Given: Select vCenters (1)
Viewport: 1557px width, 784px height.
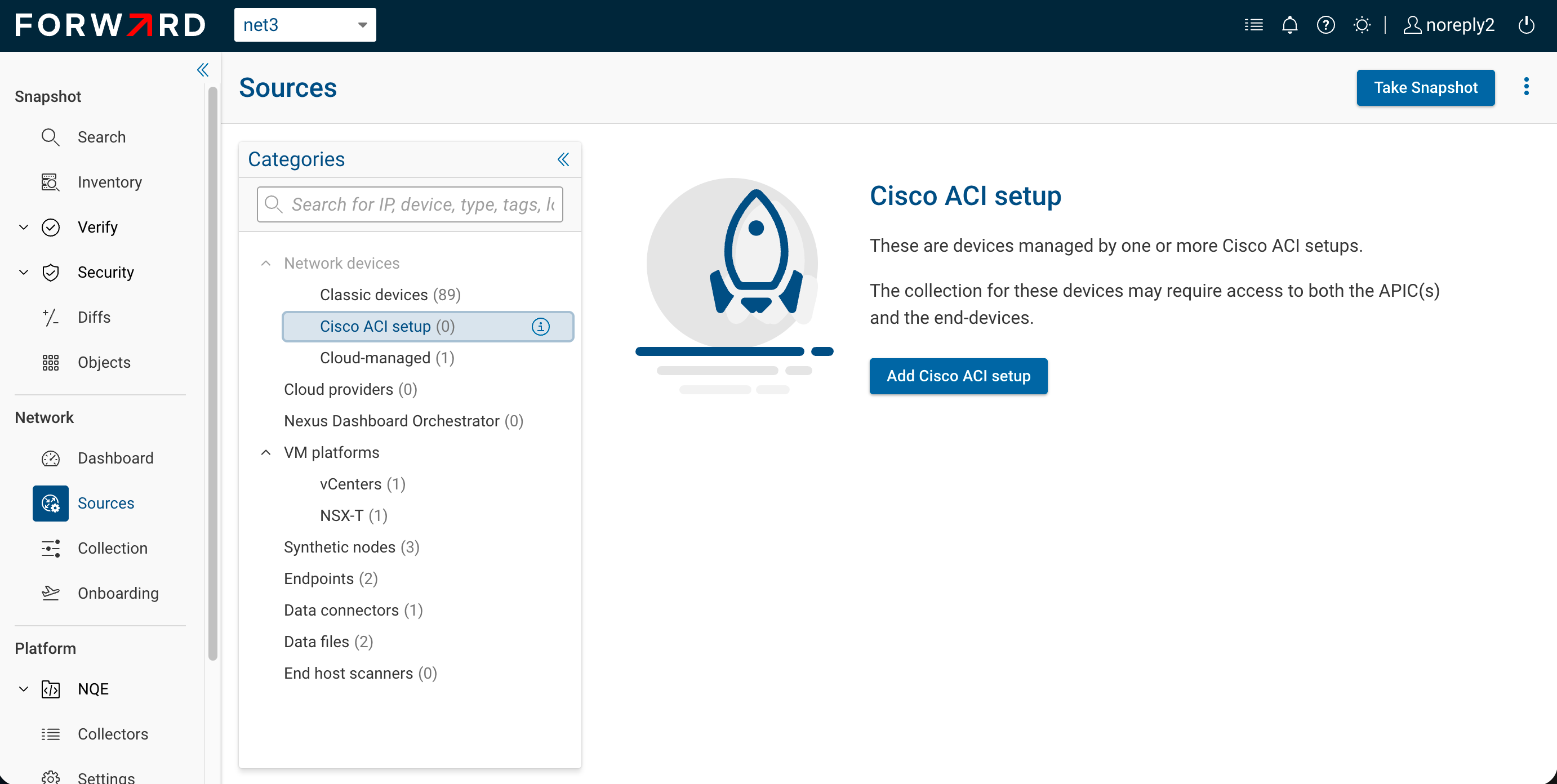Looking at the screenshot, I should tap(363, 484).
